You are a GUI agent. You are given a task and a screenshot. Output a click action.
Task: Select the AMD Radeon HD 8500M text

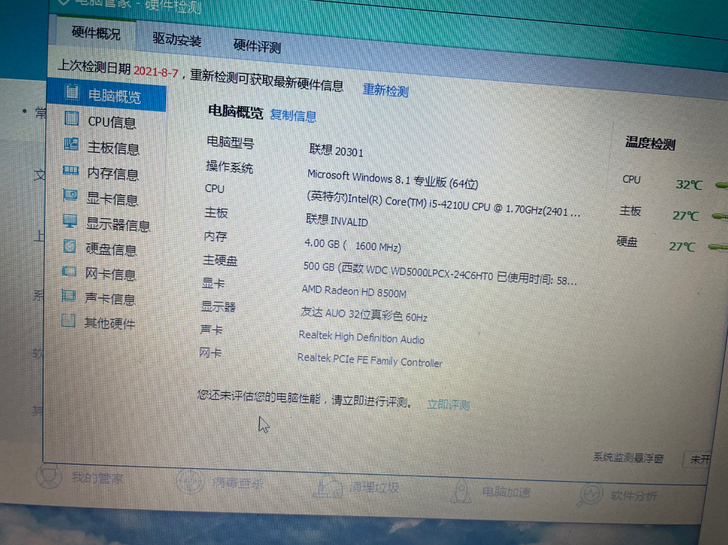354,291
